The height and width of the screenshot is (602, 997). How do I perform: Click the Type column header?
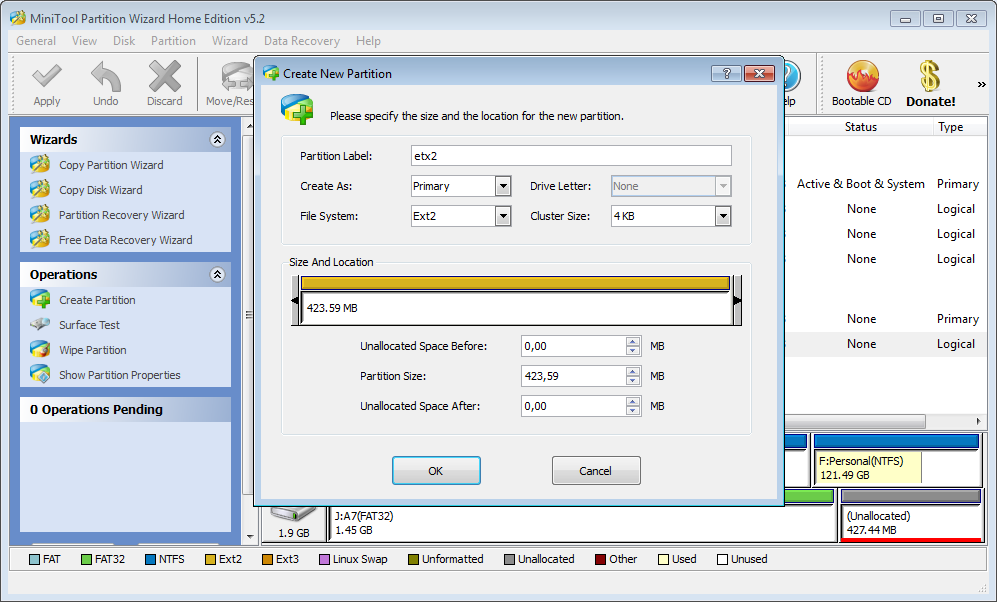click(x=951, y=127)
